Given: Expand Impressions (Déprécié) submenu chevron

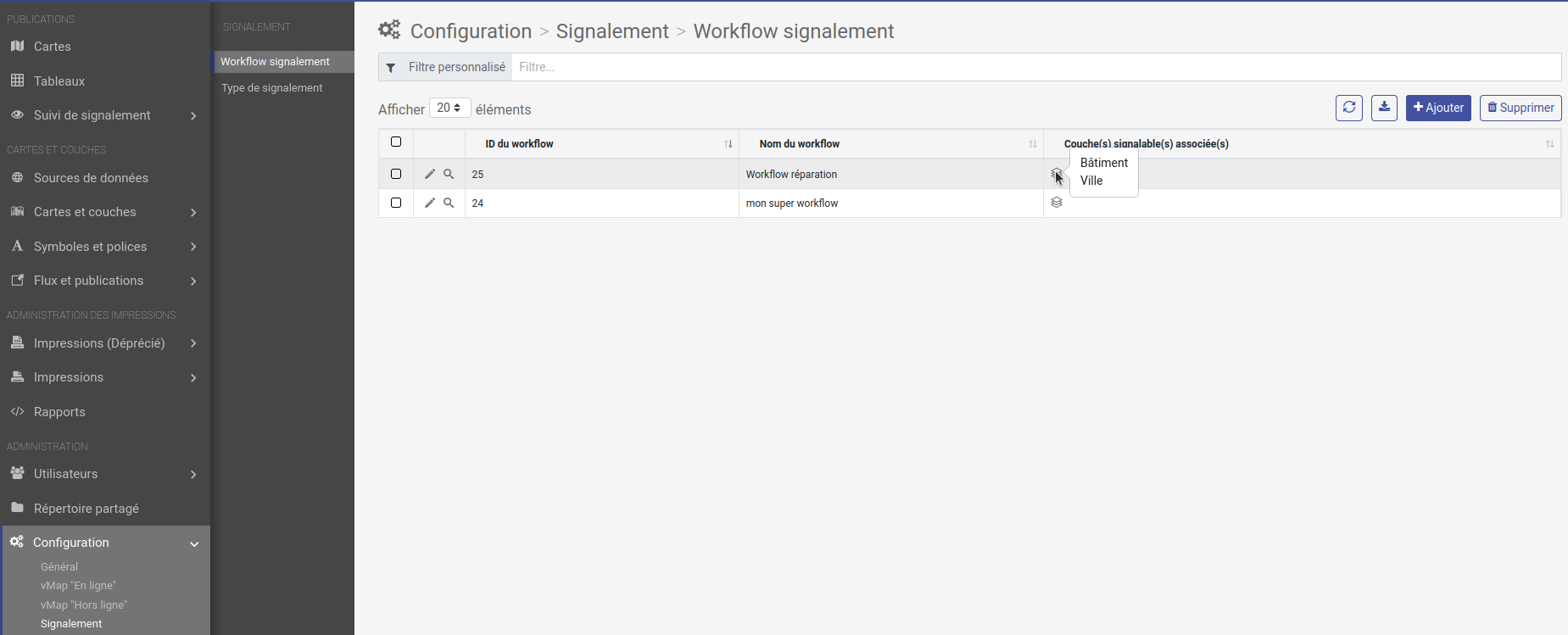Looking at the screenshot, I should [x=193, y=343].
